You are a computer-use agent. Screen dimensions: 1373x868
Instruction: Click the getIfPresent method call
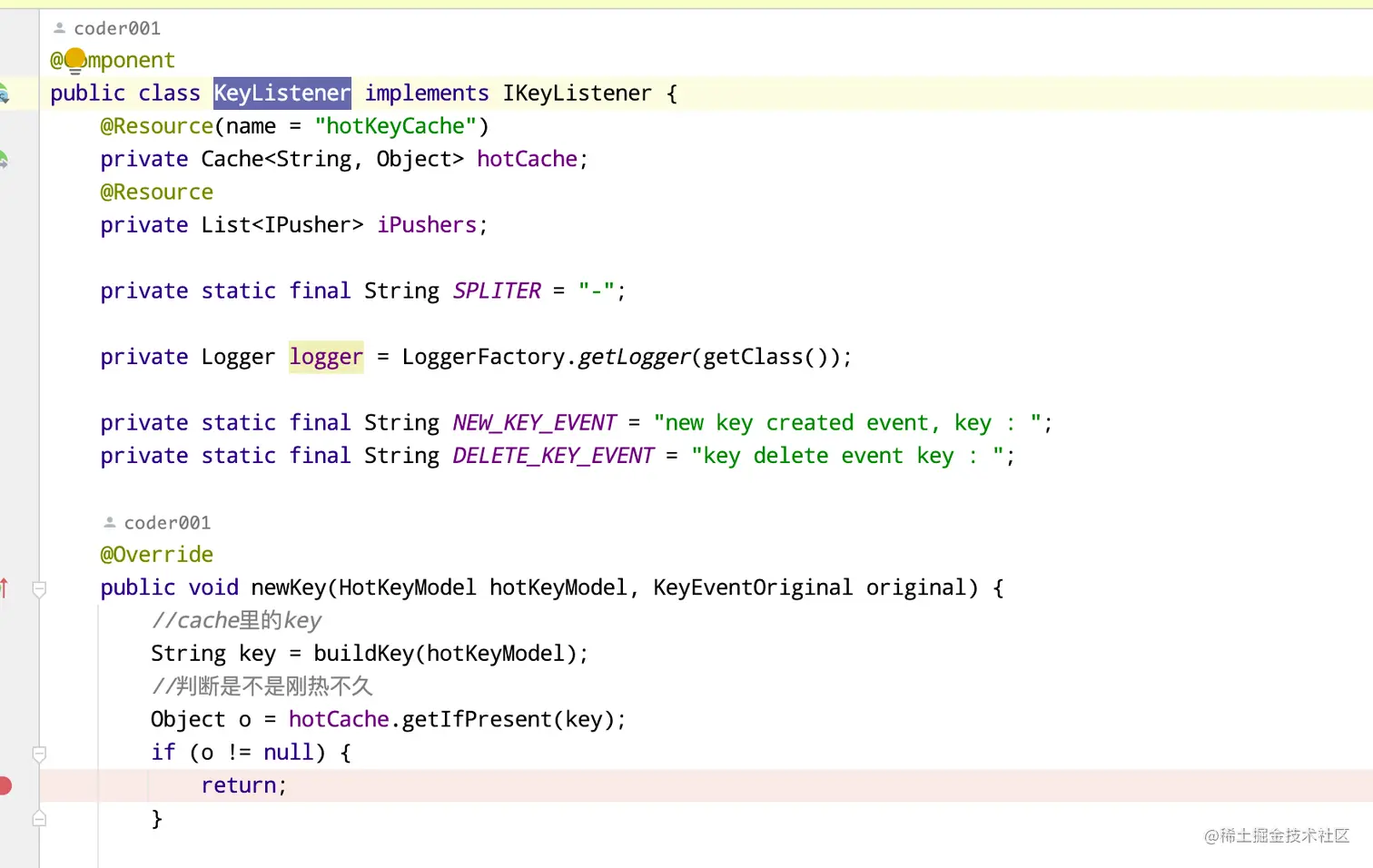tap(477, 719)
